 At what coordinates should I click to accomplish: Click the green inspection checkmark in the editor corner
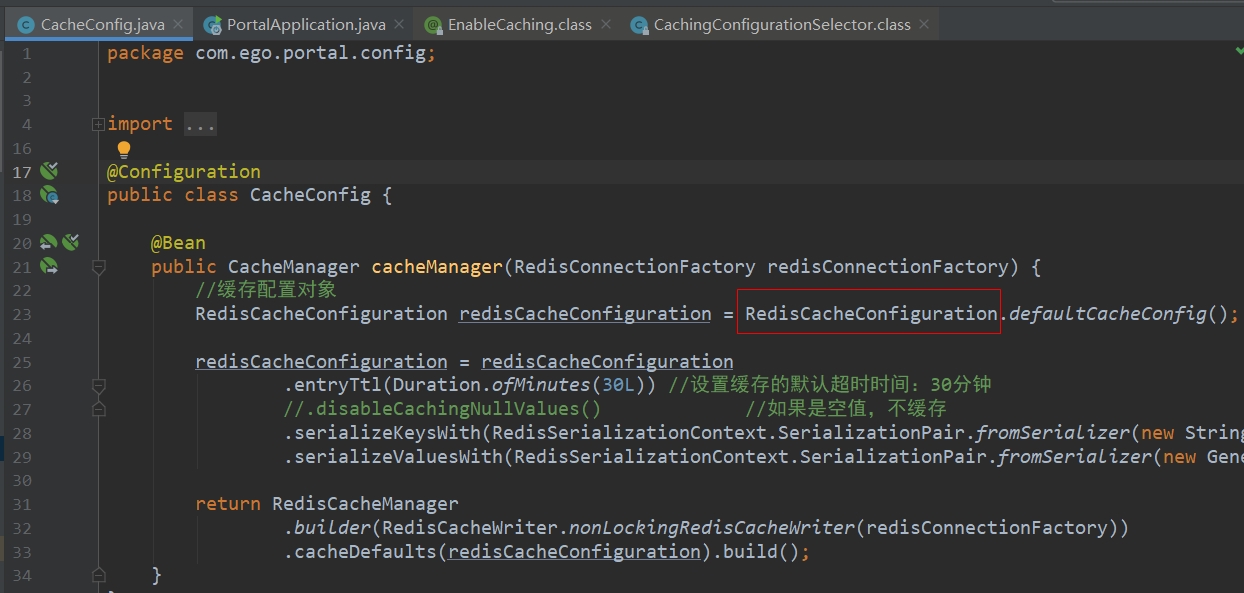1239,52
